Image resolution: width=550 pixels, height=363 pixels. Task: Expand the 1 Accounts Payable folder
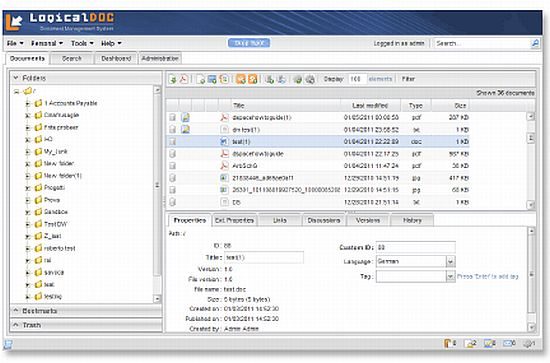tap(28, 103)
